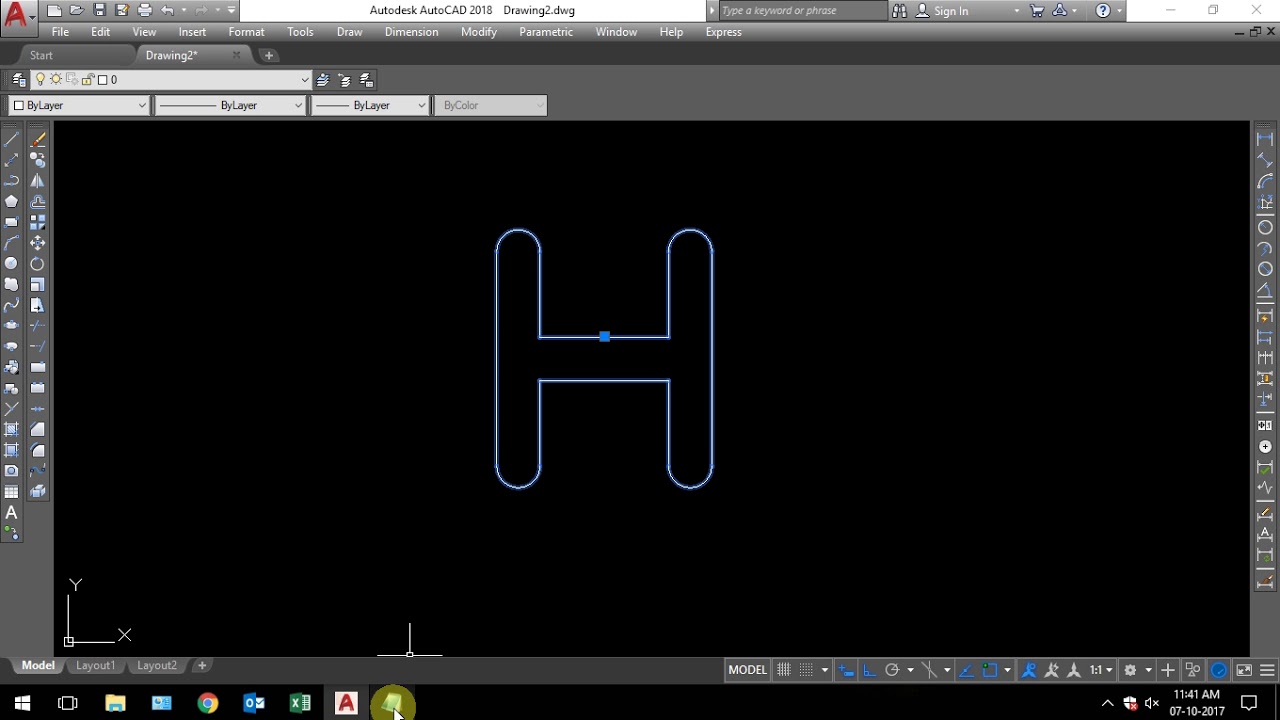Create New drawing from quick access toolbar
This screenshot has height=720, width=1280.
[x=54, y=10]
